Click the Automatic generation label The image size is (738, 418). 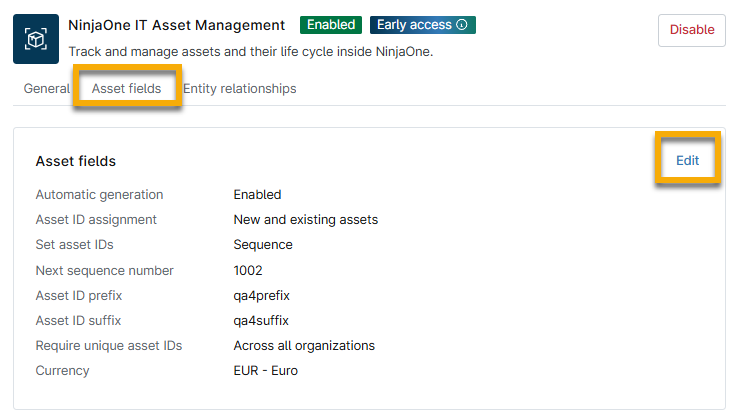99,195
